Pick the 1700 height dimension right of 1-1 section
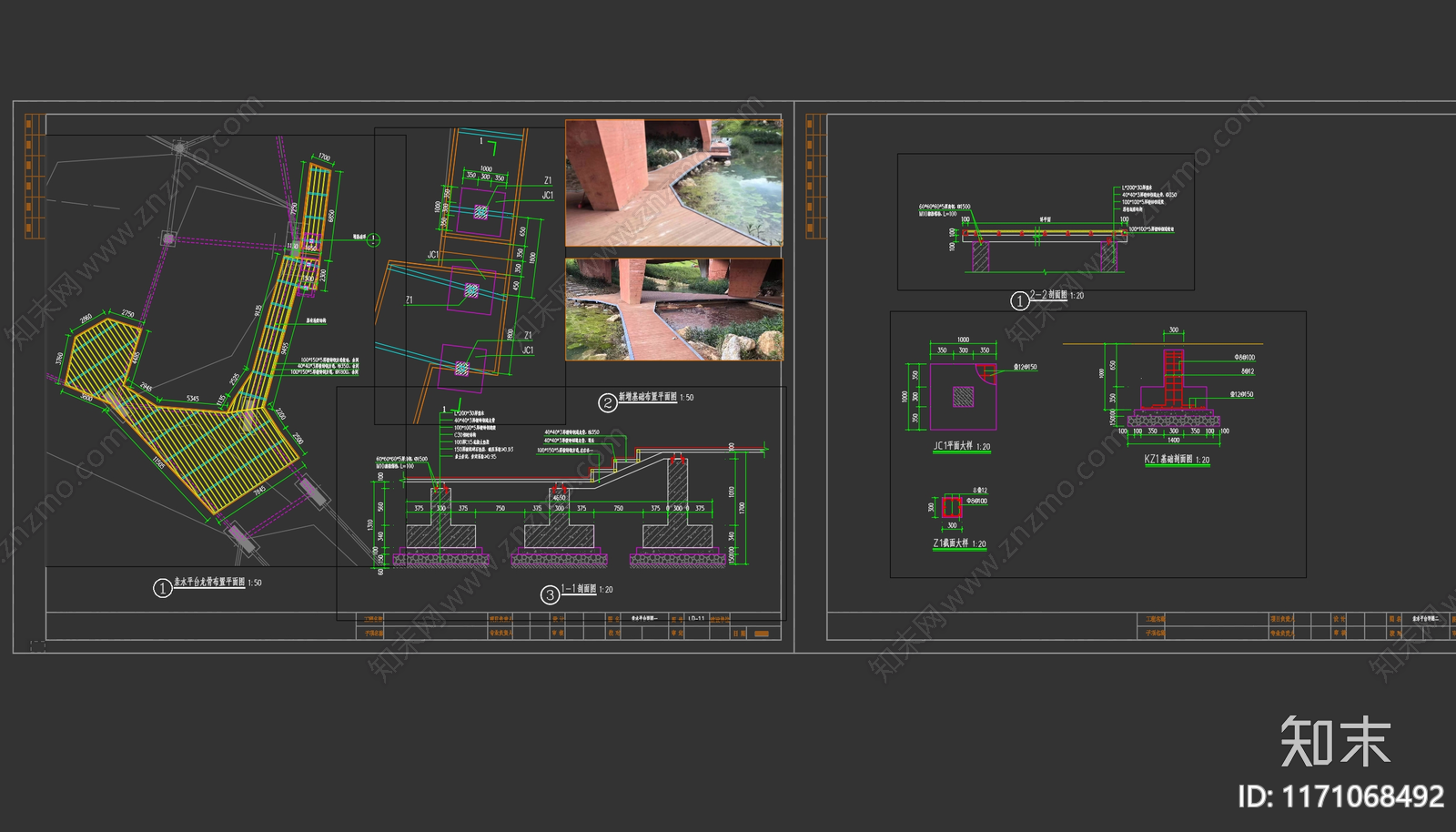 (x=743, y=508)
